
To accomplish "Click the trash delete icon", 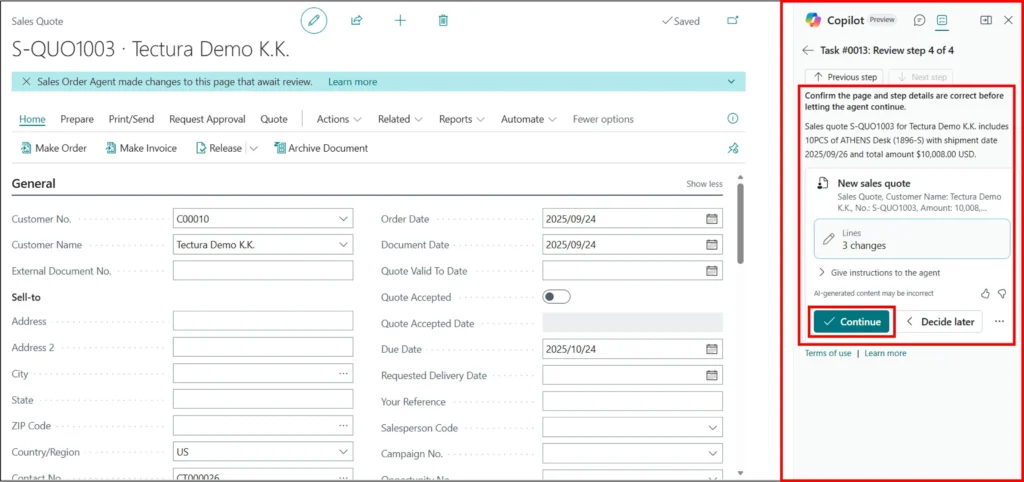I will tap(443, 20).
